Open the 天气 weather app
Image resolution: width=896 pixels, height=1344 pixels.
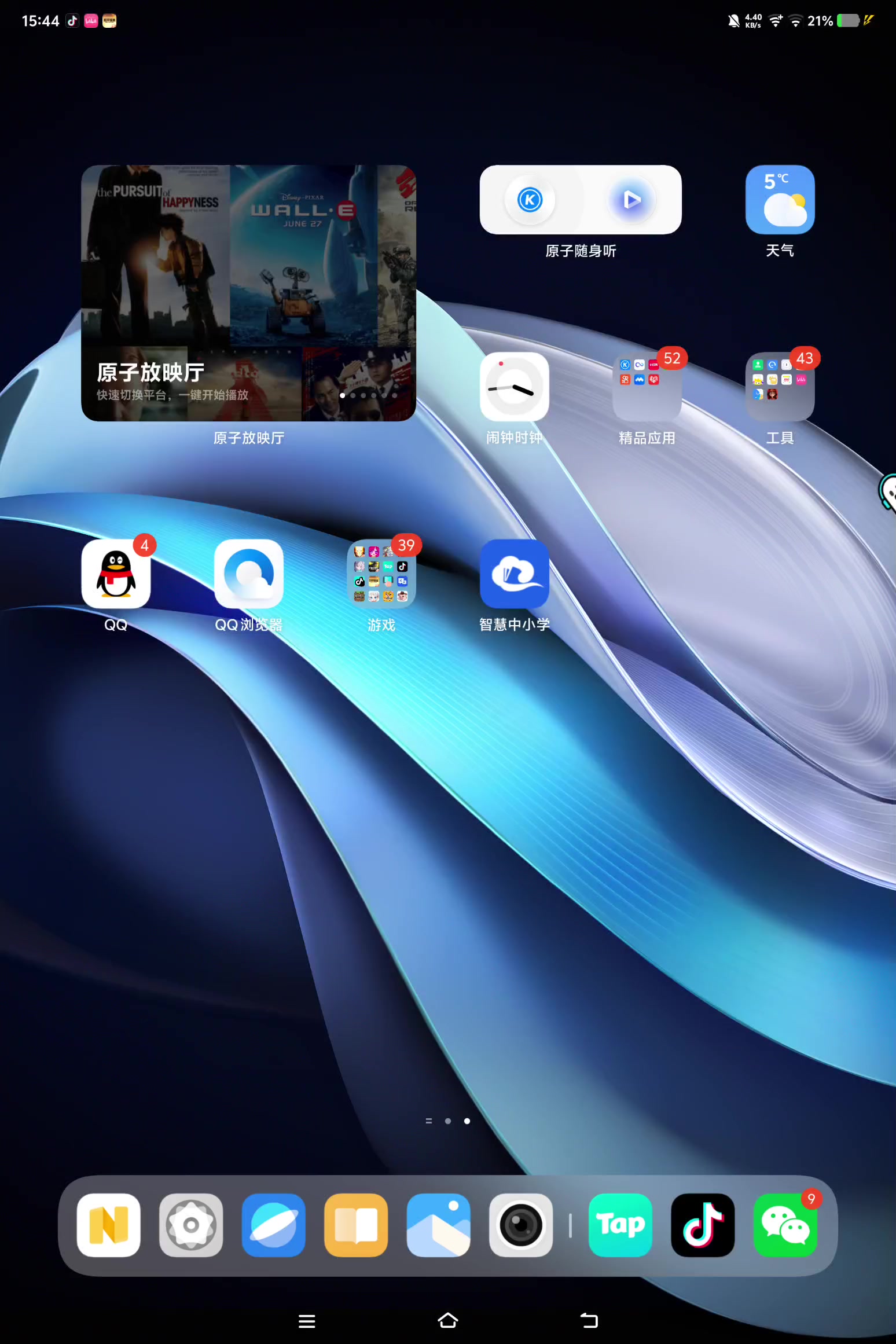(780, 200)
